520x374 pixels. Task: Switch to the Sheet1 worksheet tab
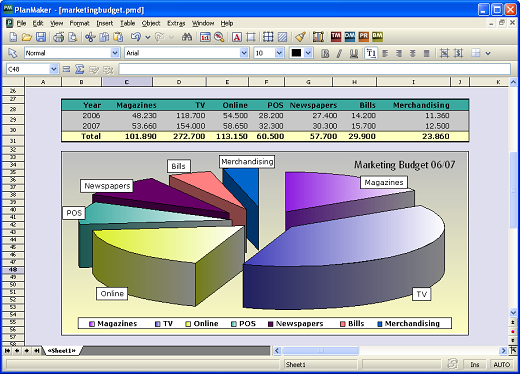(62, 351)
